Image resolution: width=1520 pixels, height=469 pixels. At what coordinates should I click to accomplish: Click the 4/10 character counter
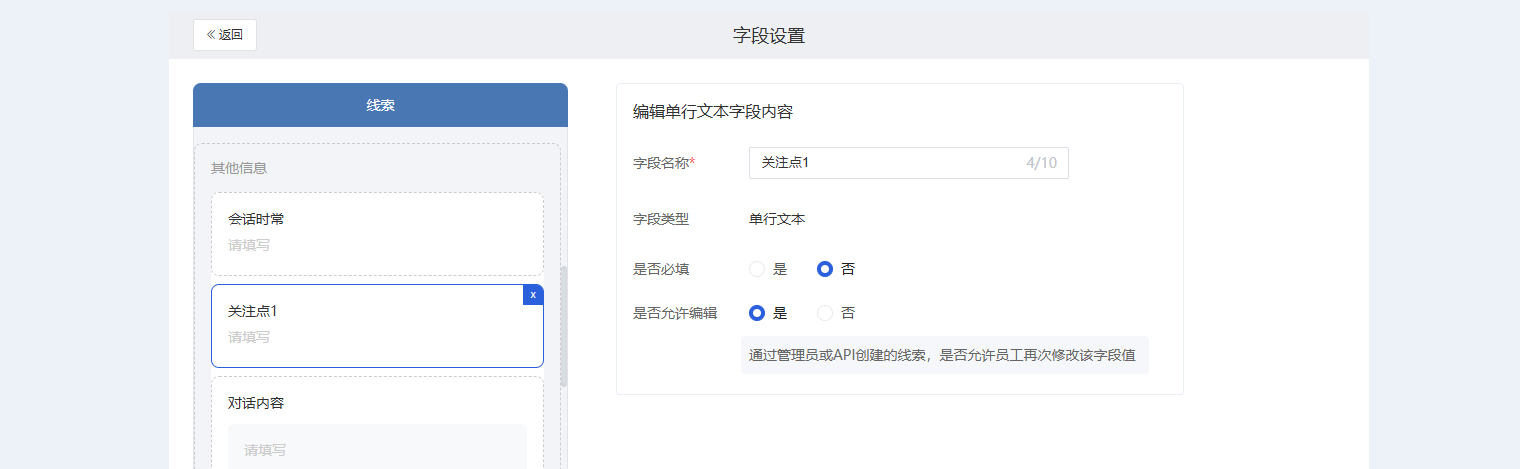(x=1041, y=163)
